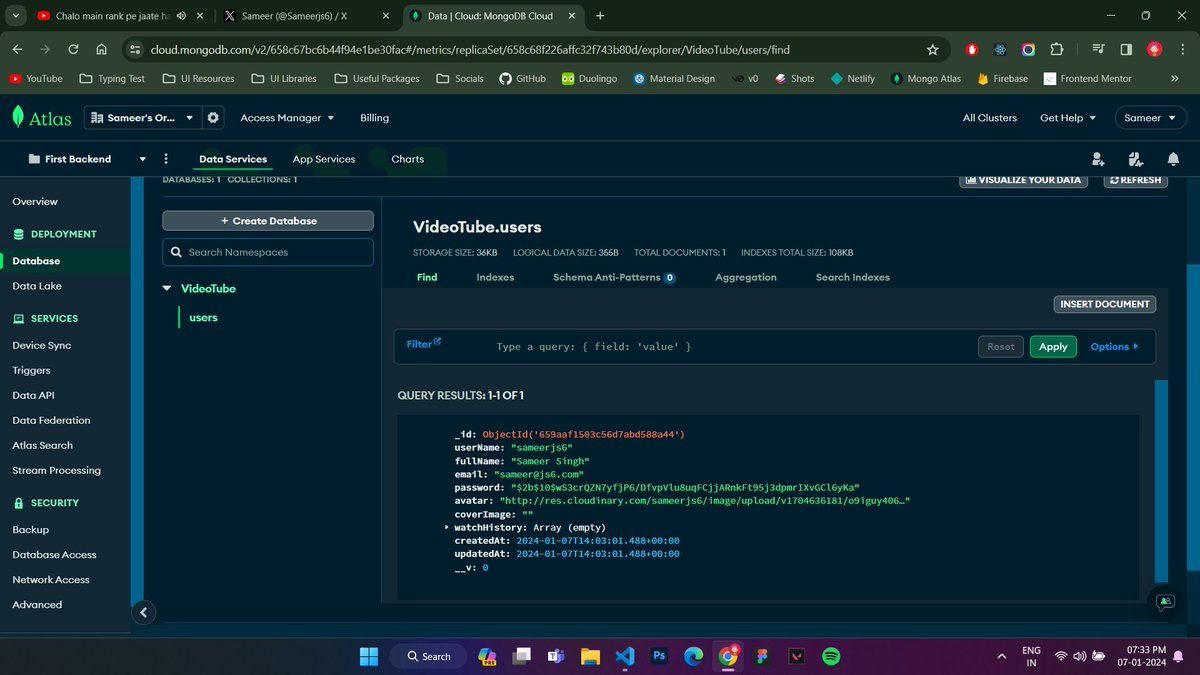This screenshot has height=675, width=1200.
Task: Open Sameer's Org organization dropdown
Action: [x=141, y=117]
